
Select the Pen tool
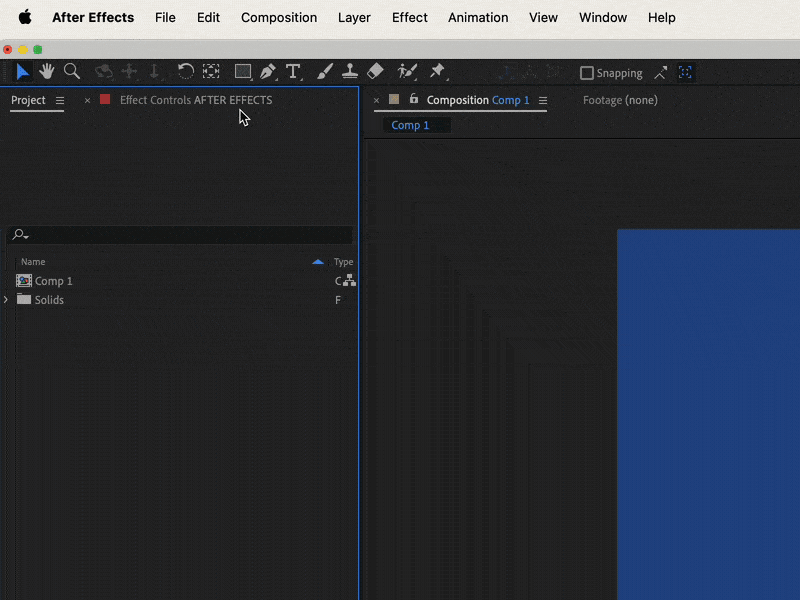click(x=268, y=72)
